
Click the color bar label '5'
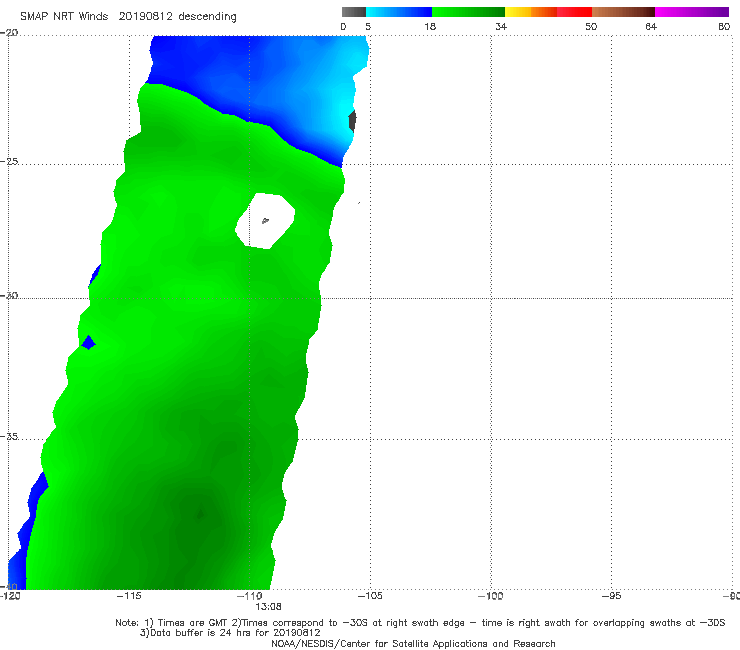(x=368, y=26)
